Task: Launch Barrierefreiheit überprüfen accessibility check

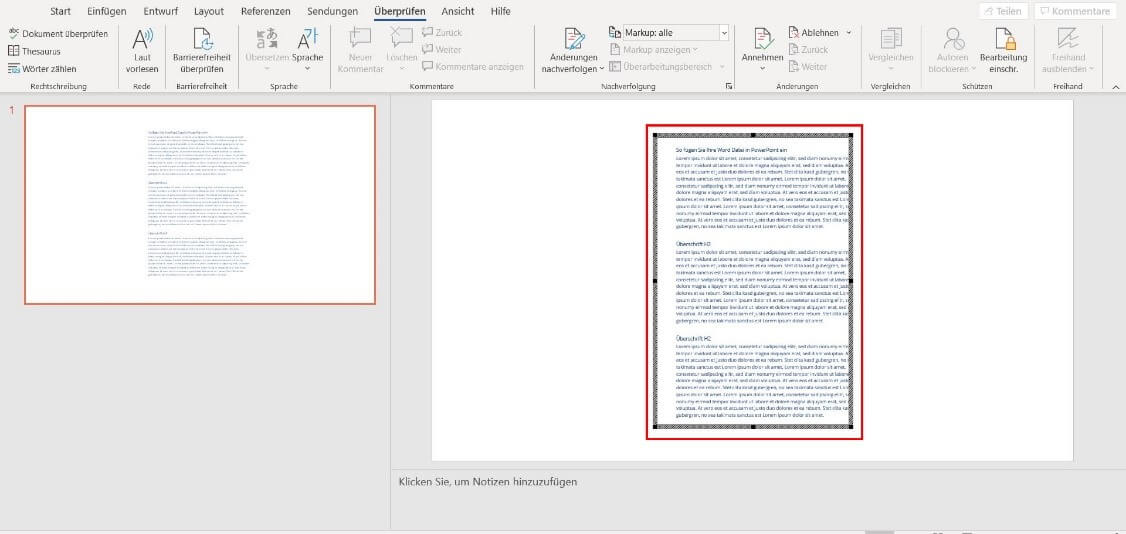Action: [x=202, y=50]
